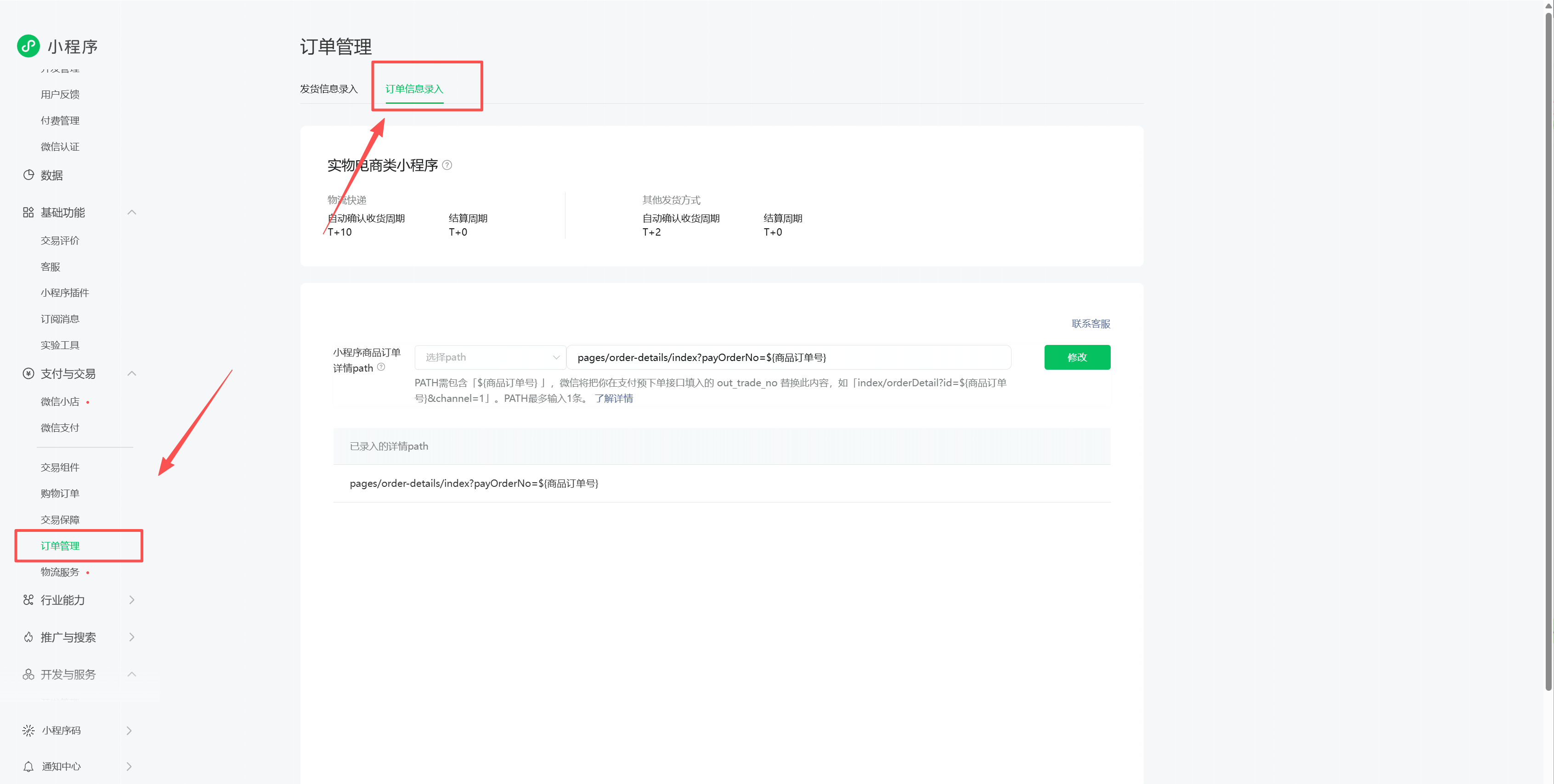The height and width of the screenshot is (784, 1554).
Task: Click the 通知中心 bell icon
Action: (x=28, y=766)
